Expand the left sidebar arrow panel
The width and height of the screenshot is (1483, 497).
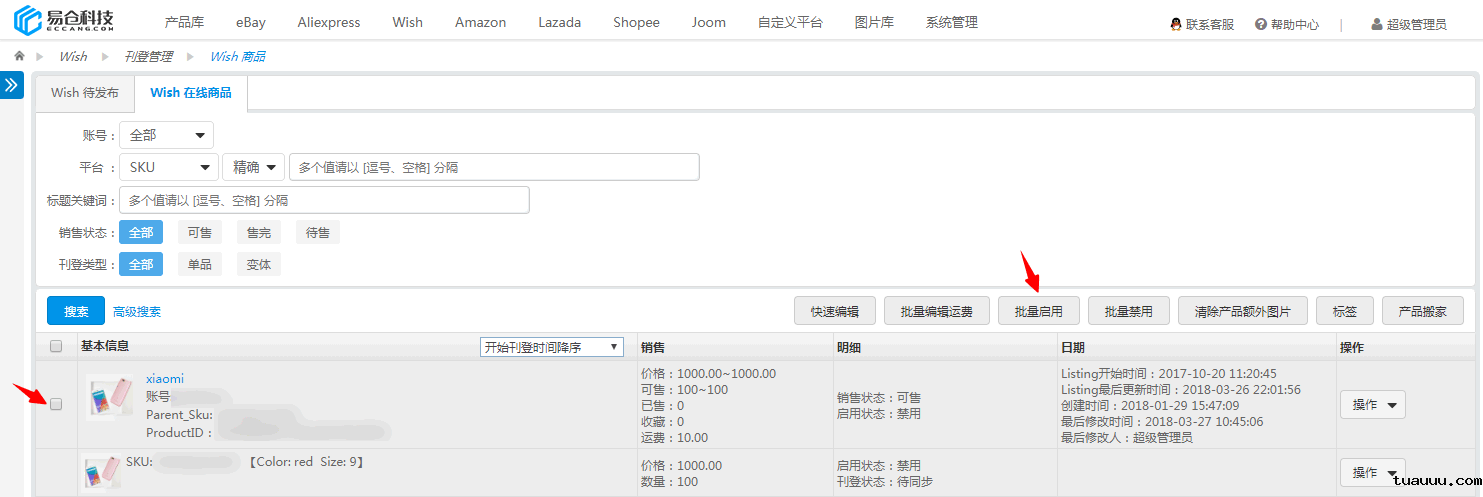(12, 85)
